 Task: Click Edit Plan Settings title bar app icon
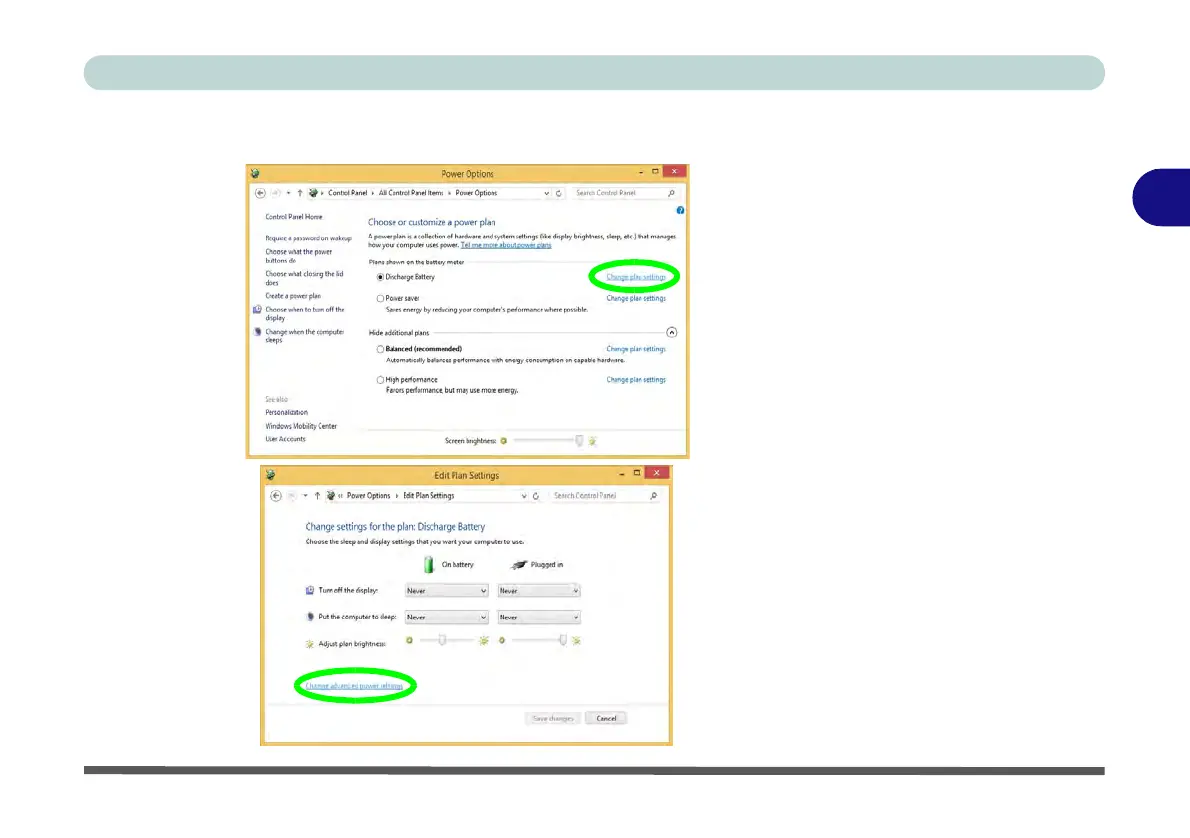[270, 475]
